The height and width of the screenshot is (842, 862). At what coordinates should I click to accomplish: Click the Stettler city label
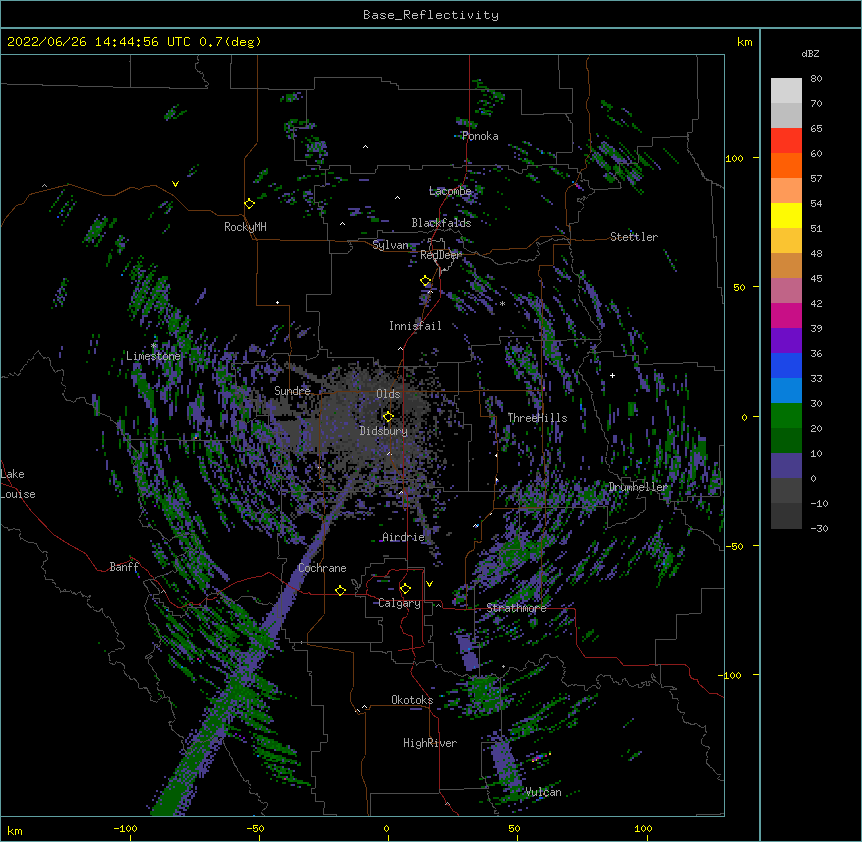pos(634,237)
